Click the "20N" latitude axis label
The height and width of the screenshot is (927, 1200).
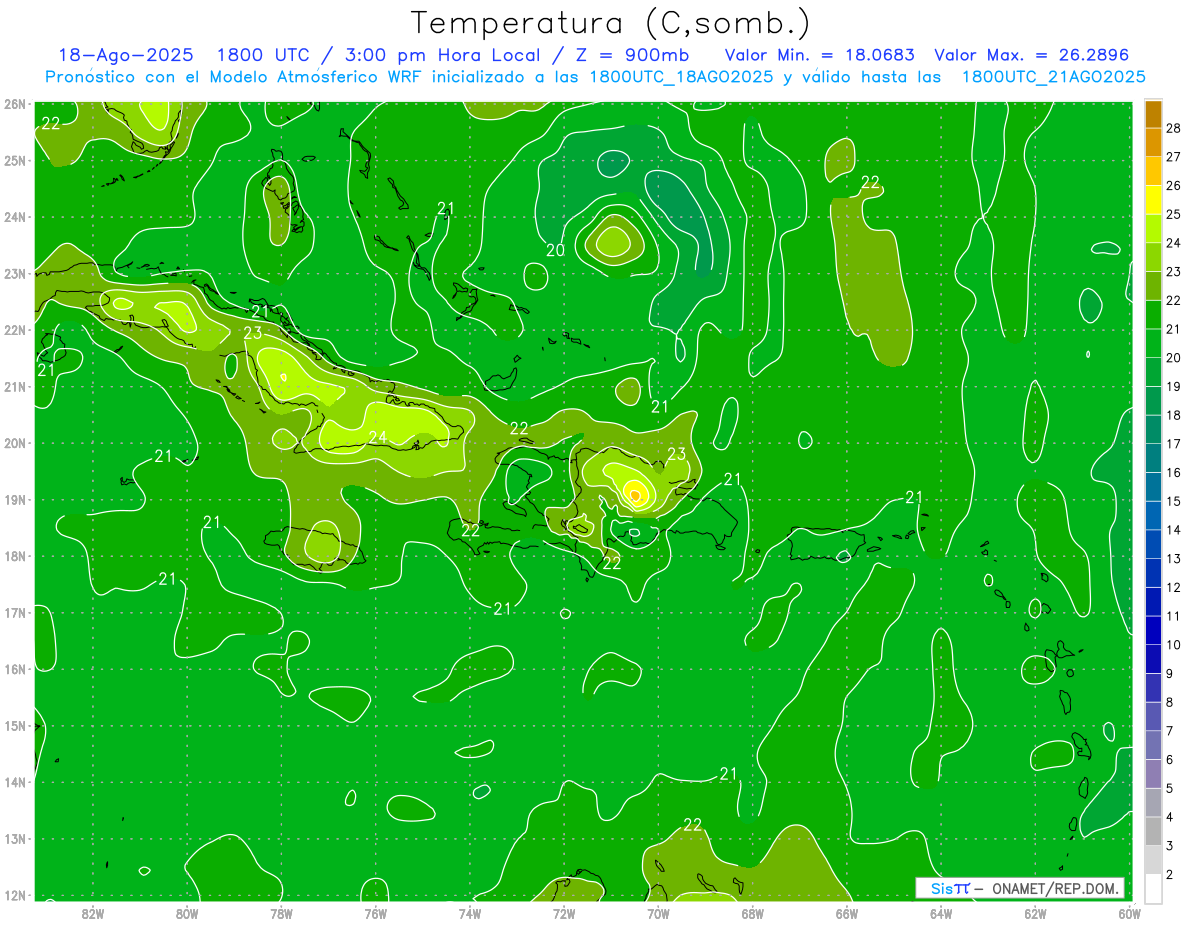[14, 443]
